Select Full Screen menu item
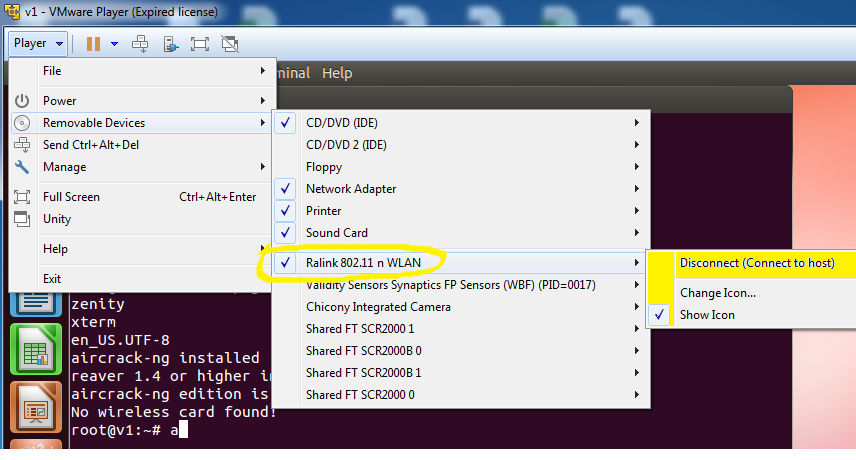This screenshot has height=460, width=856. (142, 197)
